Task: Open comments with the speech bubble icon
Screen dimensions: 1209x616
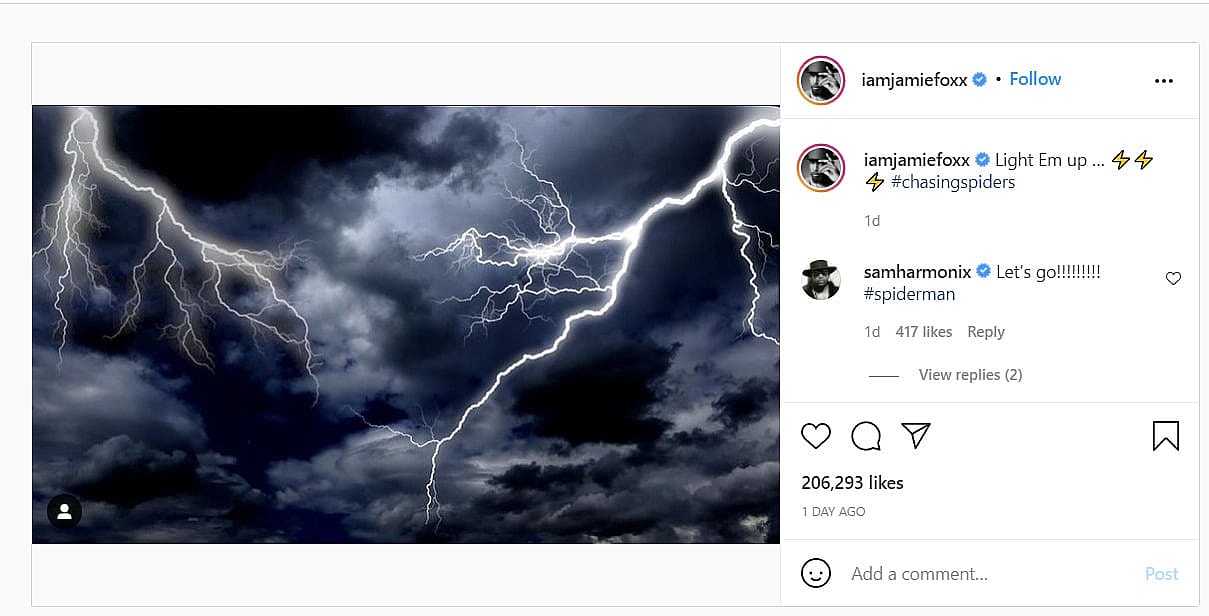Action: pyautogui.click(x=866, y=436)
